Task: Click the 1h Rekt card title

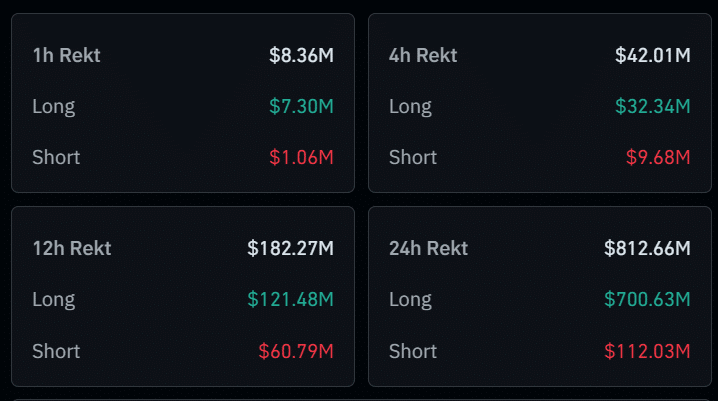Action: click(x=66, y=55)
